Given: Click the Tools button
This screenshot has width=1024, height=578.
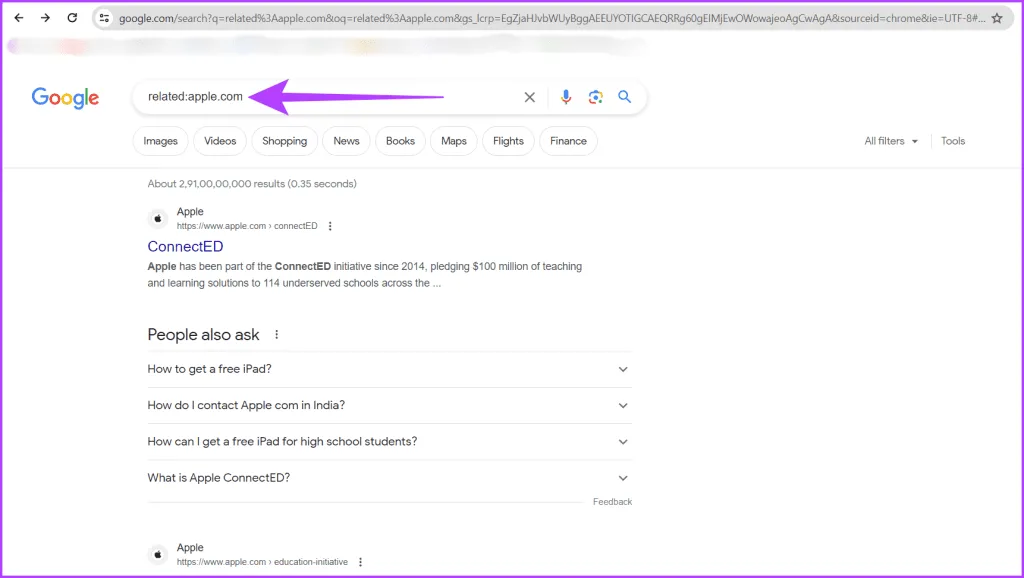Looking at the screenshot, I should [953, 141].
